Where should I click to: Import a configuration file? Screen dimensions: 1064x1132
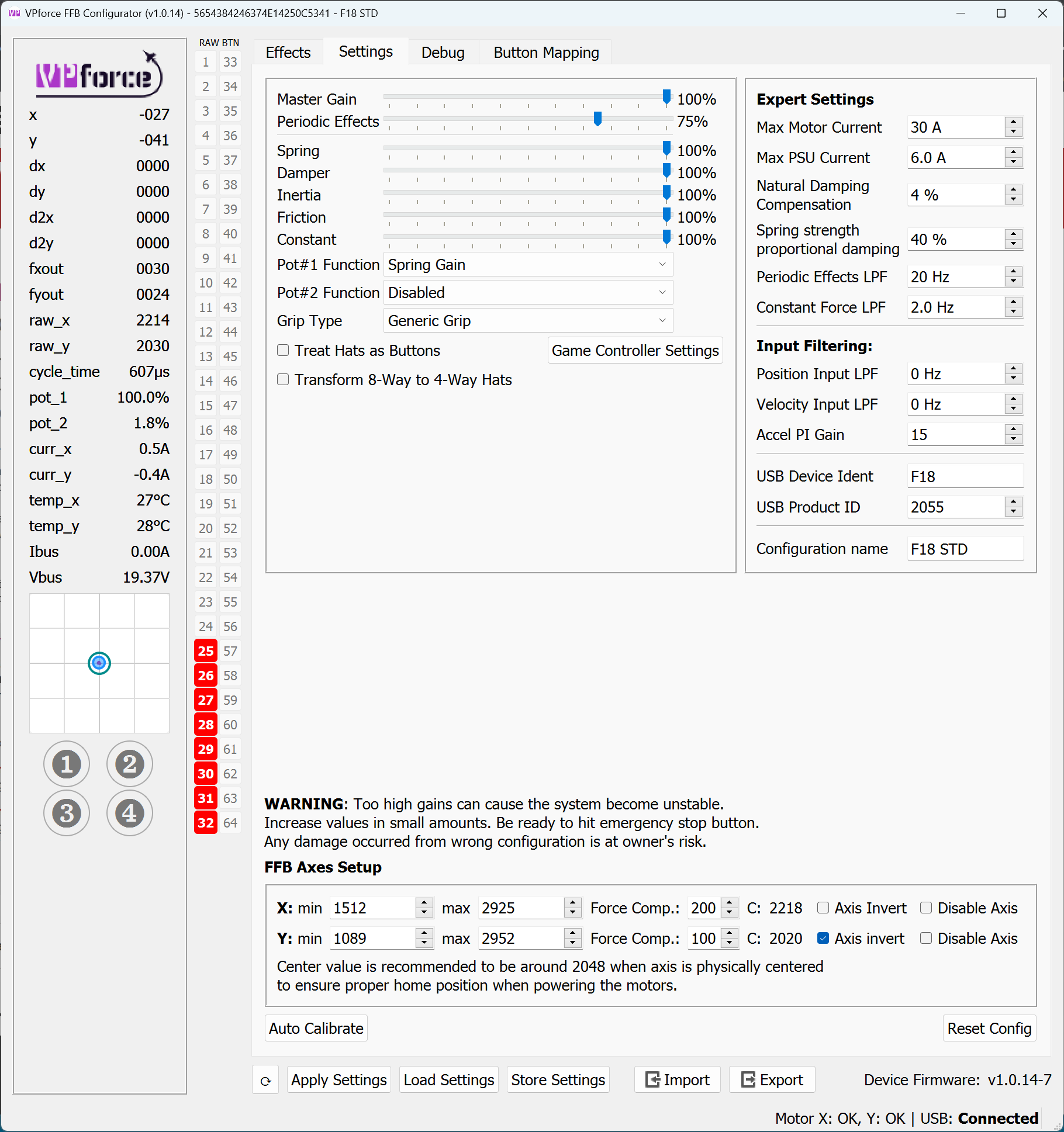pyautogui.click(x=678, y=1080)
